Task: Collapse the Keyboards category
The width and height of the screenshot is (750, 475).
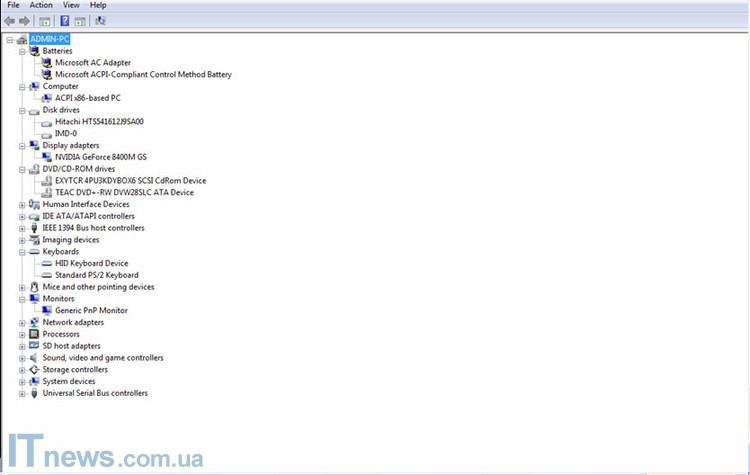Action: (x=22, y=252)
